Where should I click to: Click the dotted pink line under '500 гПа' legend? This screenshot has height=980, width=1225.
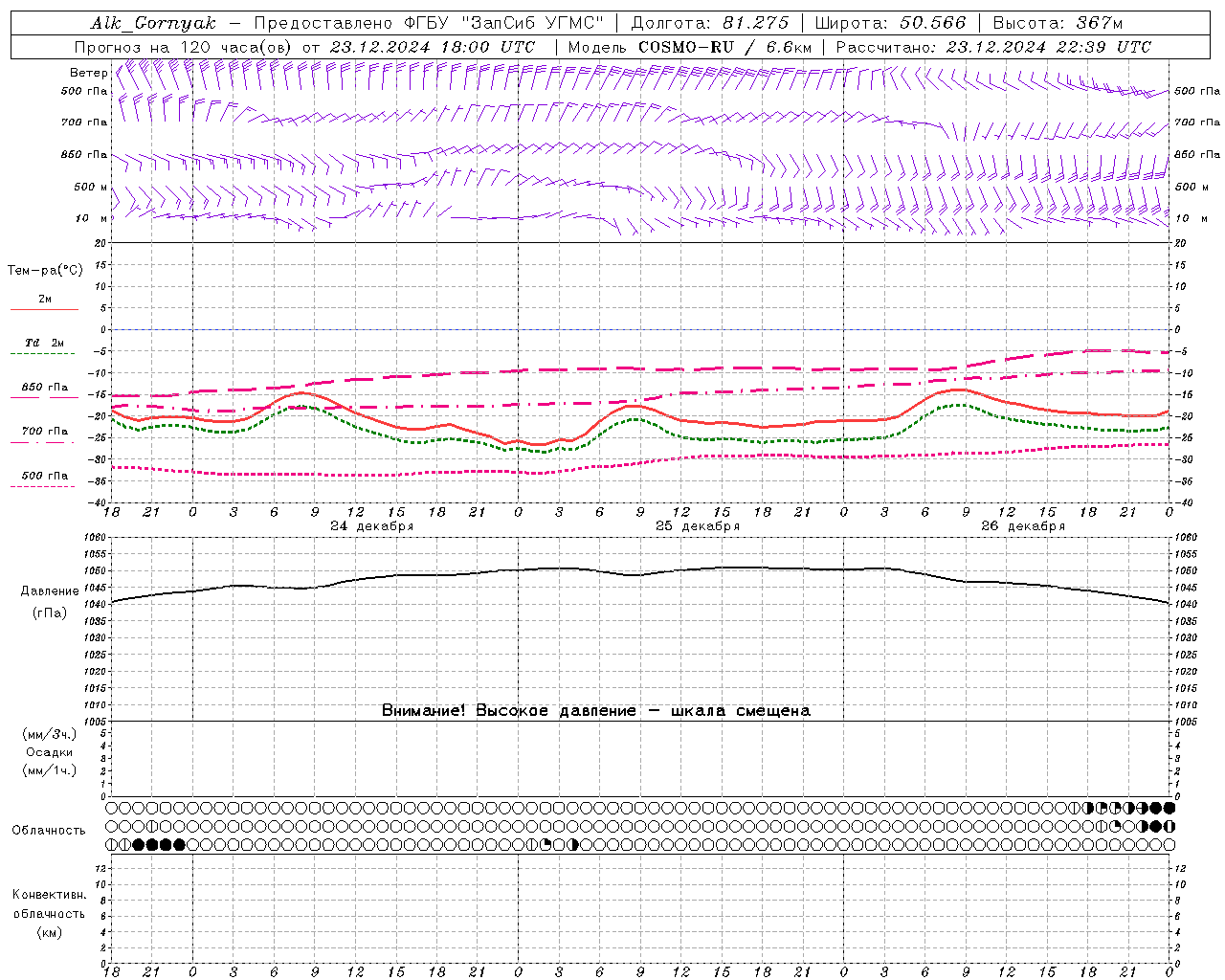point(44,487)
